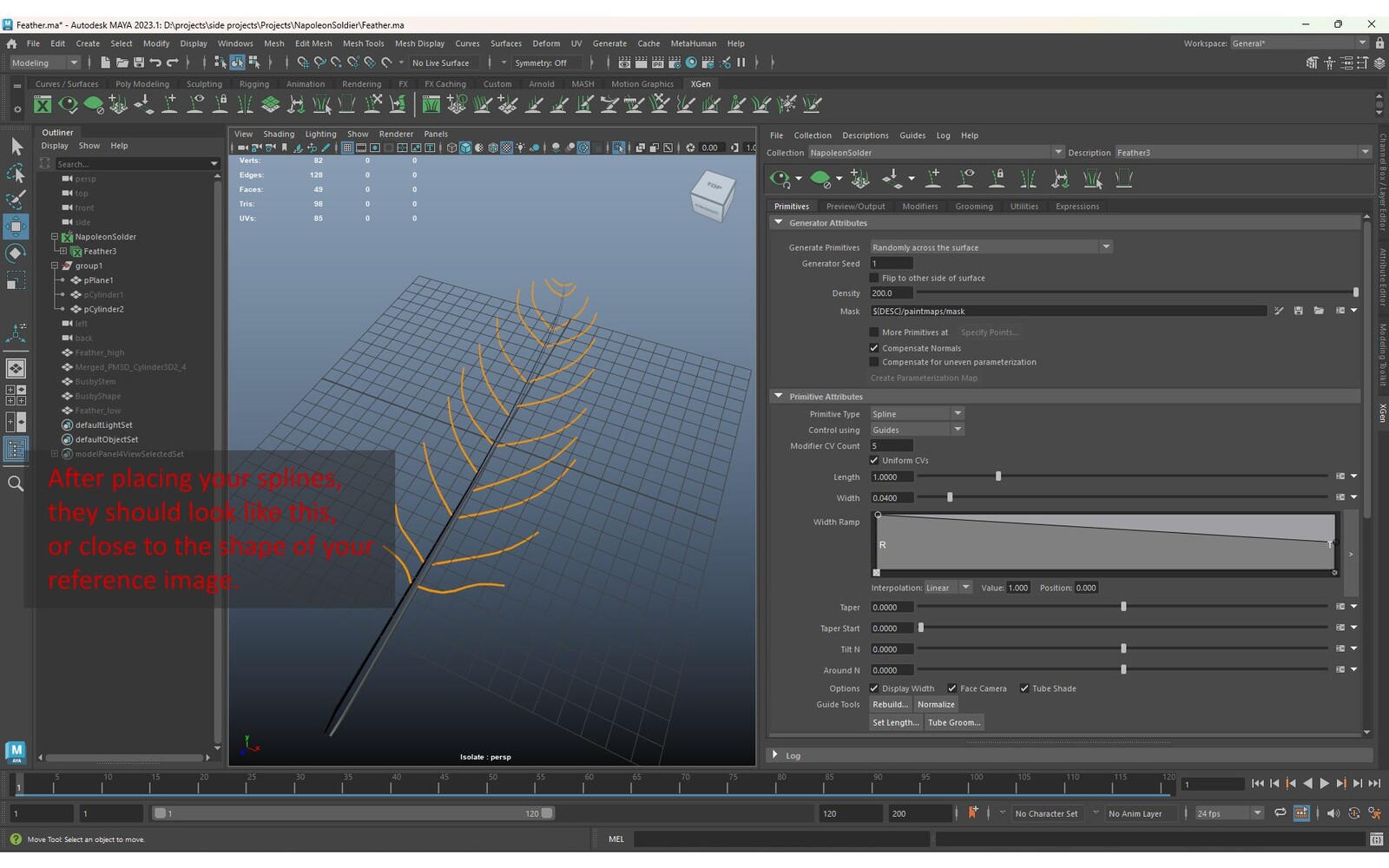1389x868 pixels.
Task: Select the Move tool in the left toolbox
Action: tap(16, 227)
